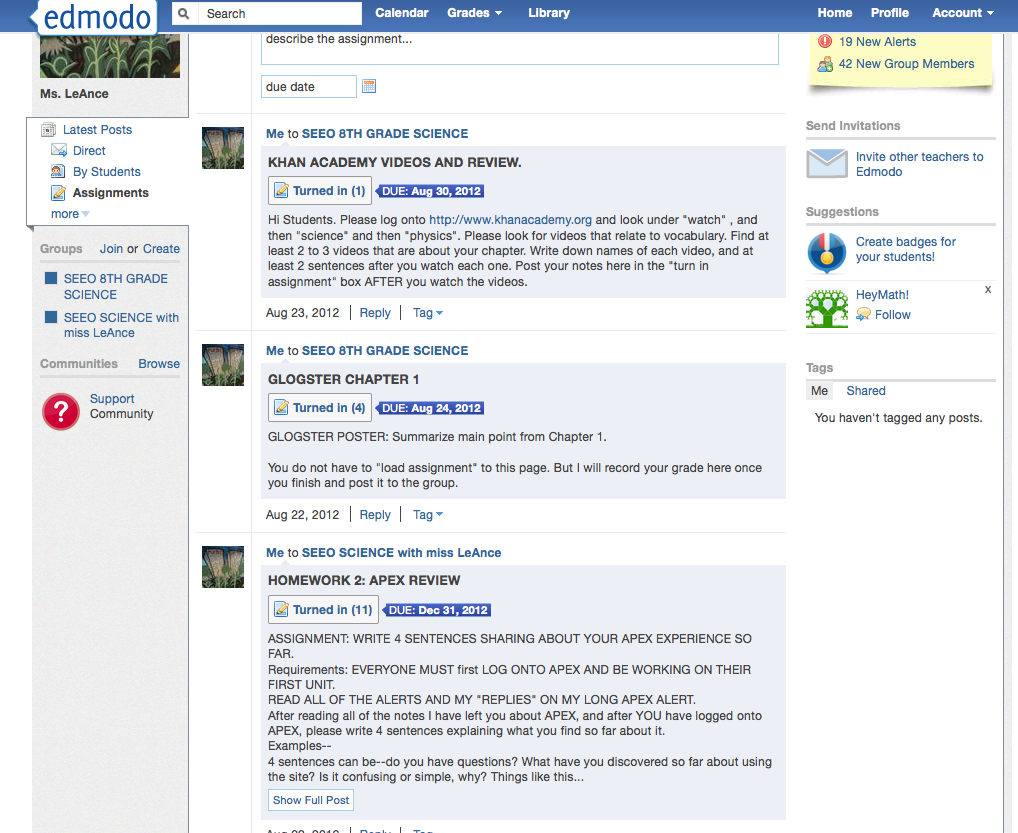Select the By Students filter

(x=106, y=172)
